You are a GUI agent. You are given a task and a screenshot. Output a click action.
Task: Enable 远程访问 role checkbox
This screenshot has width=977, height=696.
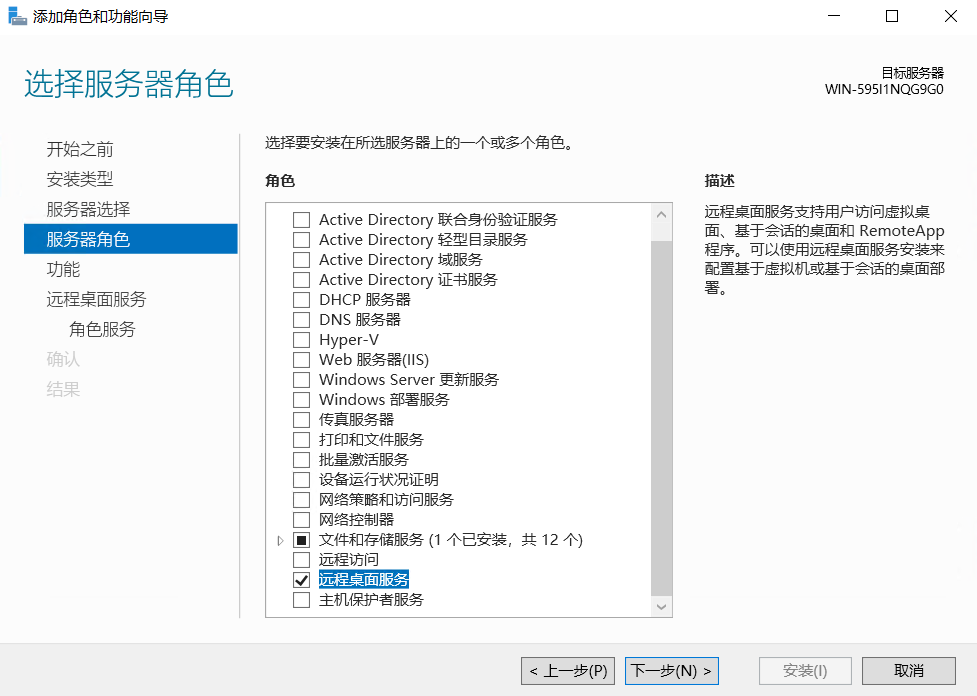pos(302,560)
